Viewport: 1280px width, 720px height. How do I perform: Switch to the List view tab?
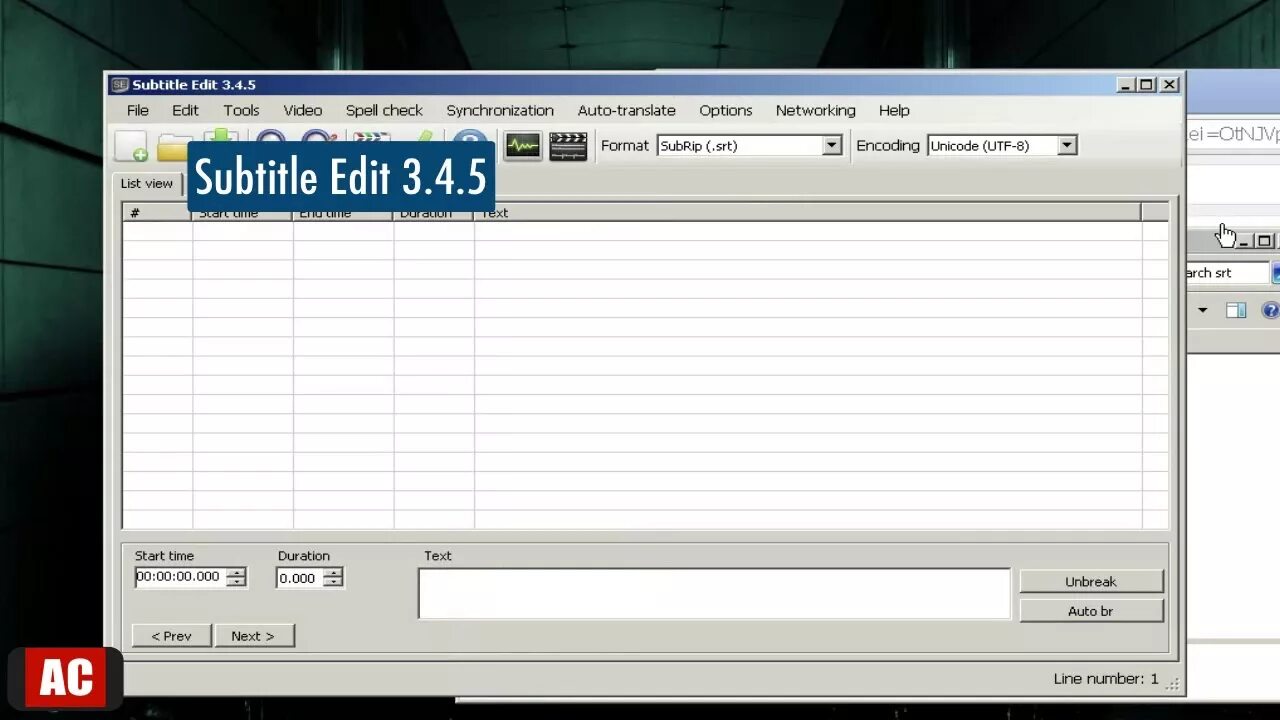pos(147,183)
